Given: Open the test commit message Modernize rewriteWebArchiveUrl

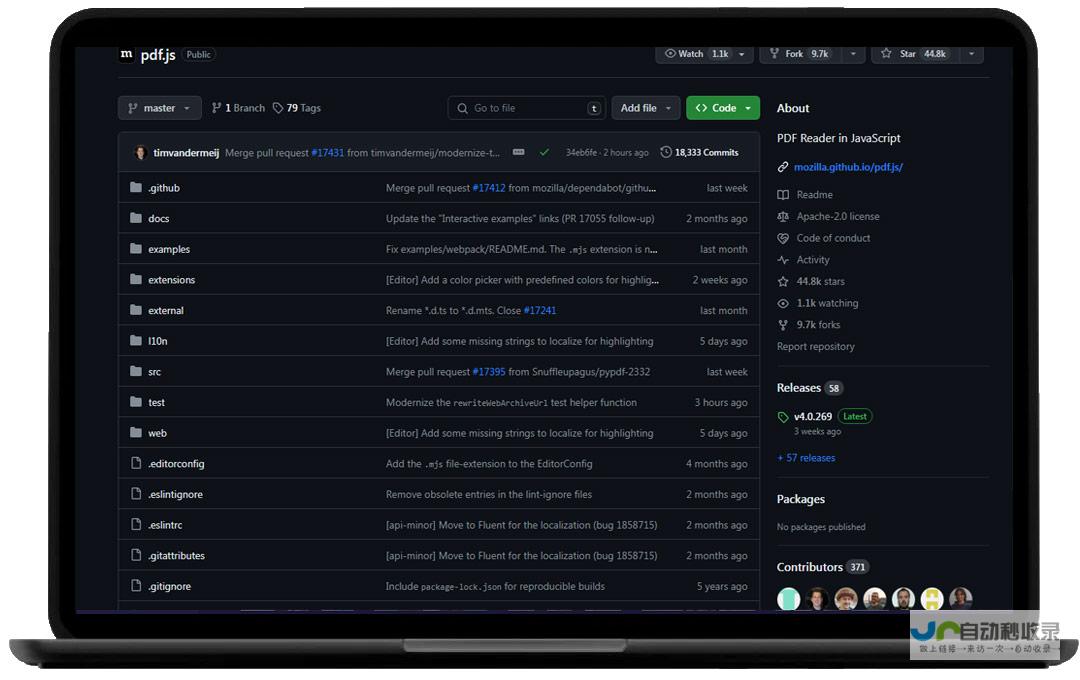Looking at the screenshot, I should click(511, 402).
